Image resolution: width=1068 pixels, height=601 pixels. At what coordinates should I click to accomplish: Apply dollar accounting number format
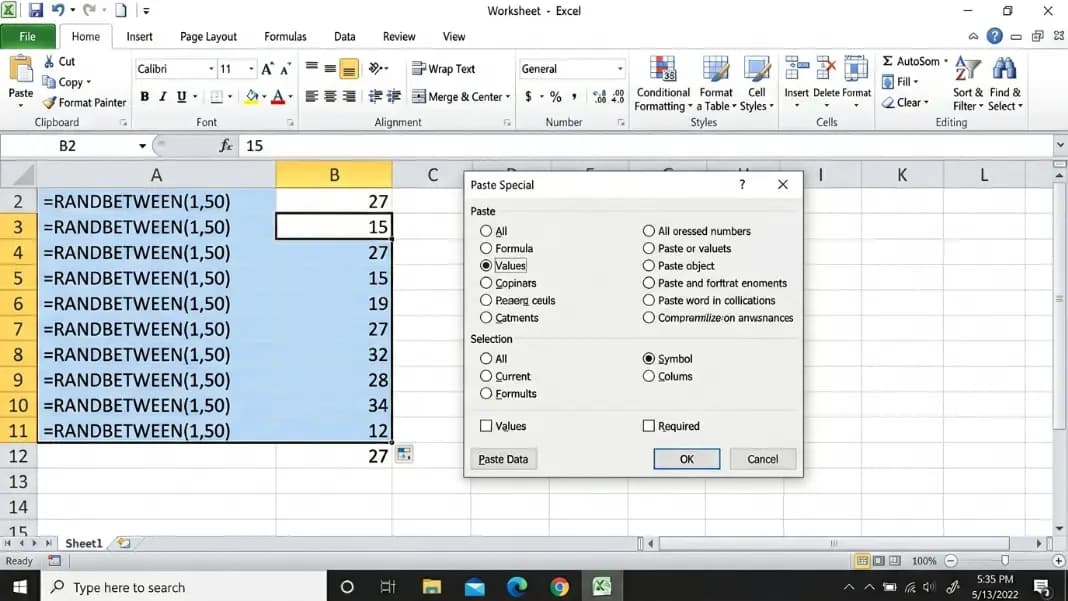(529, 97)
